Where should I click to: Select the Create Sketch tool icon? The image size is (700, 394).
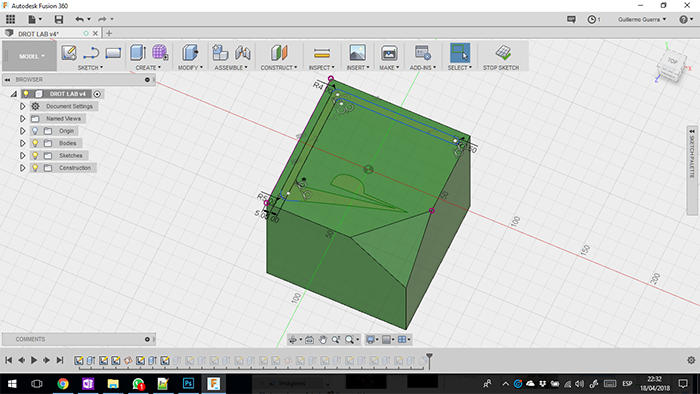click(69, 53)
